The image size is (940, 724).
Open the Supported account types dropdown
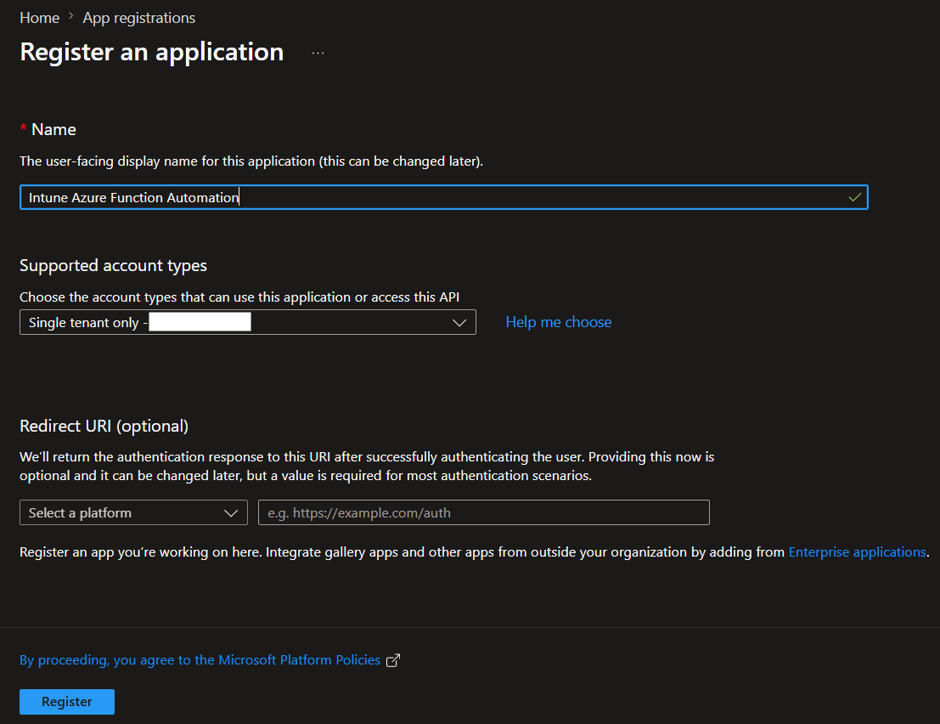(248, 322)
